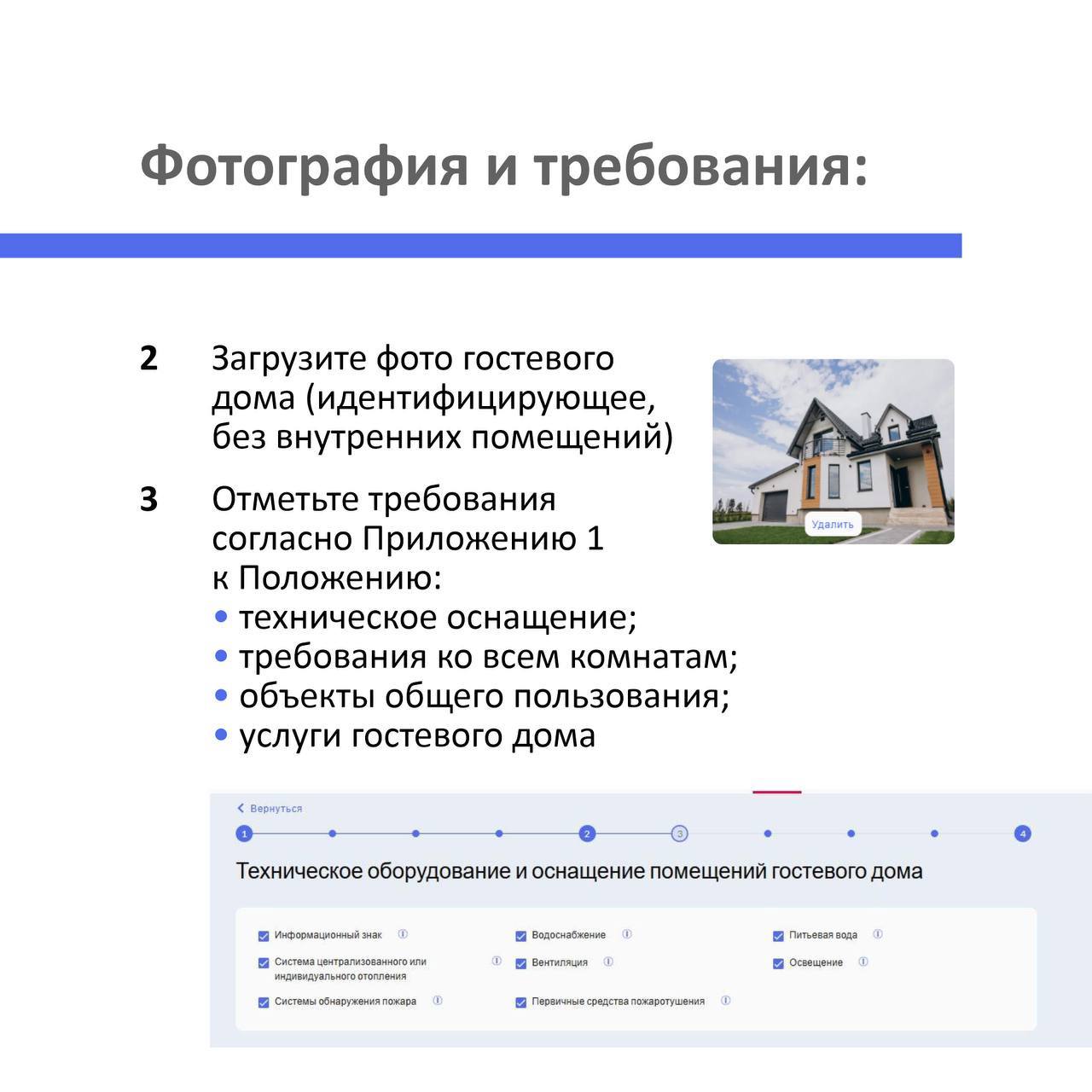The width and height of the screenshot is (1092, 1092).
Task: Go to step 1 in progress stepper
Action: tap(244, 834)
